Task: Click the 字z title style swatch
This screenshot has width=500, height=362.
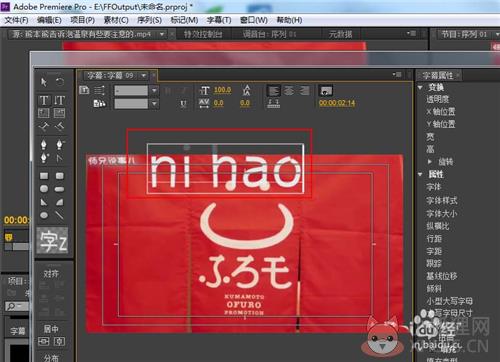Action: tap(52, 241)
